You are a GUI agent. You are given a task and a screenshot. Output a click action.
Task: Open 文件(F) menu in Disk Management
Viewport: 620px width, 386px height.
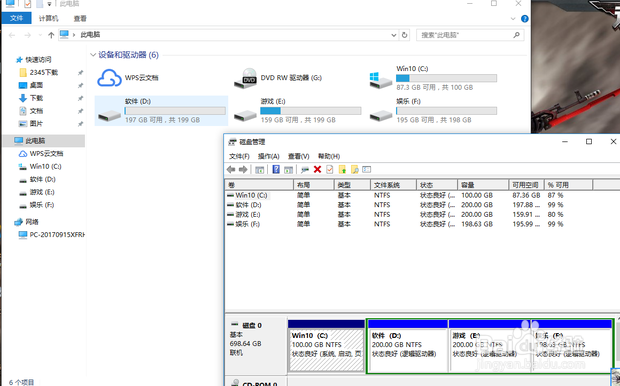click(239, 156)
